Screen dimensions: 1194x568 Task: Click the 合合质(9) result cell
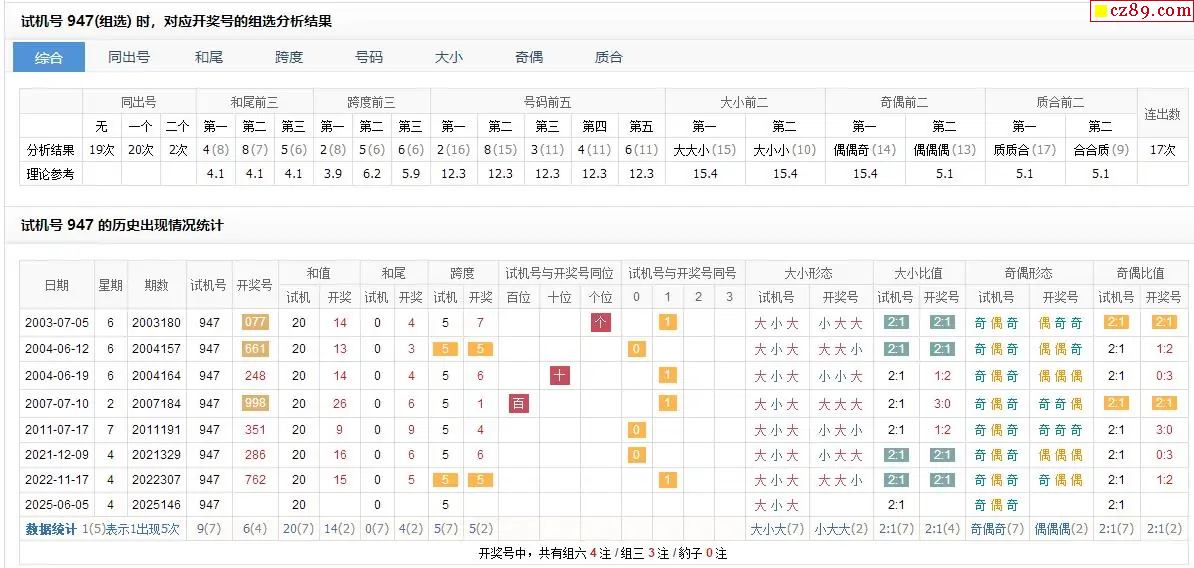(1100, 150)
